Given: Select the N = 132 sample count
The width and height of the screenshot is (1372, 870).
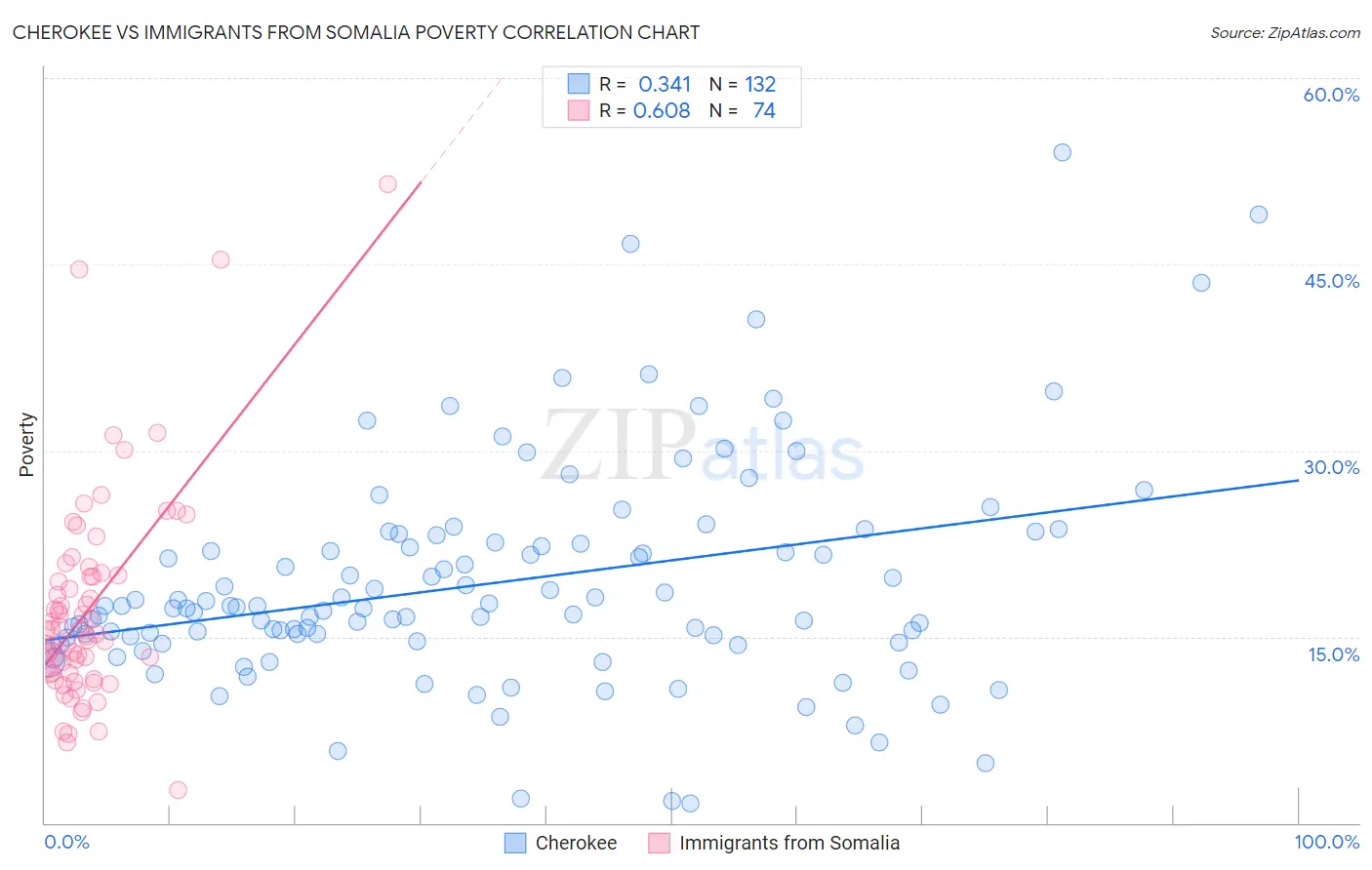Looking at the screenshot, I should point(743,84).
